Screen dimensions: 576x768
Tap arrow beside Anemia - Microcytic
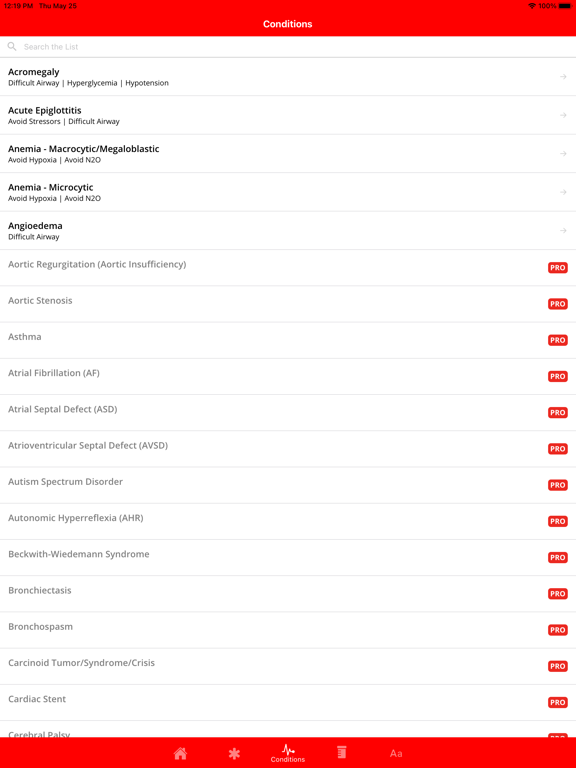pos(563,192)
